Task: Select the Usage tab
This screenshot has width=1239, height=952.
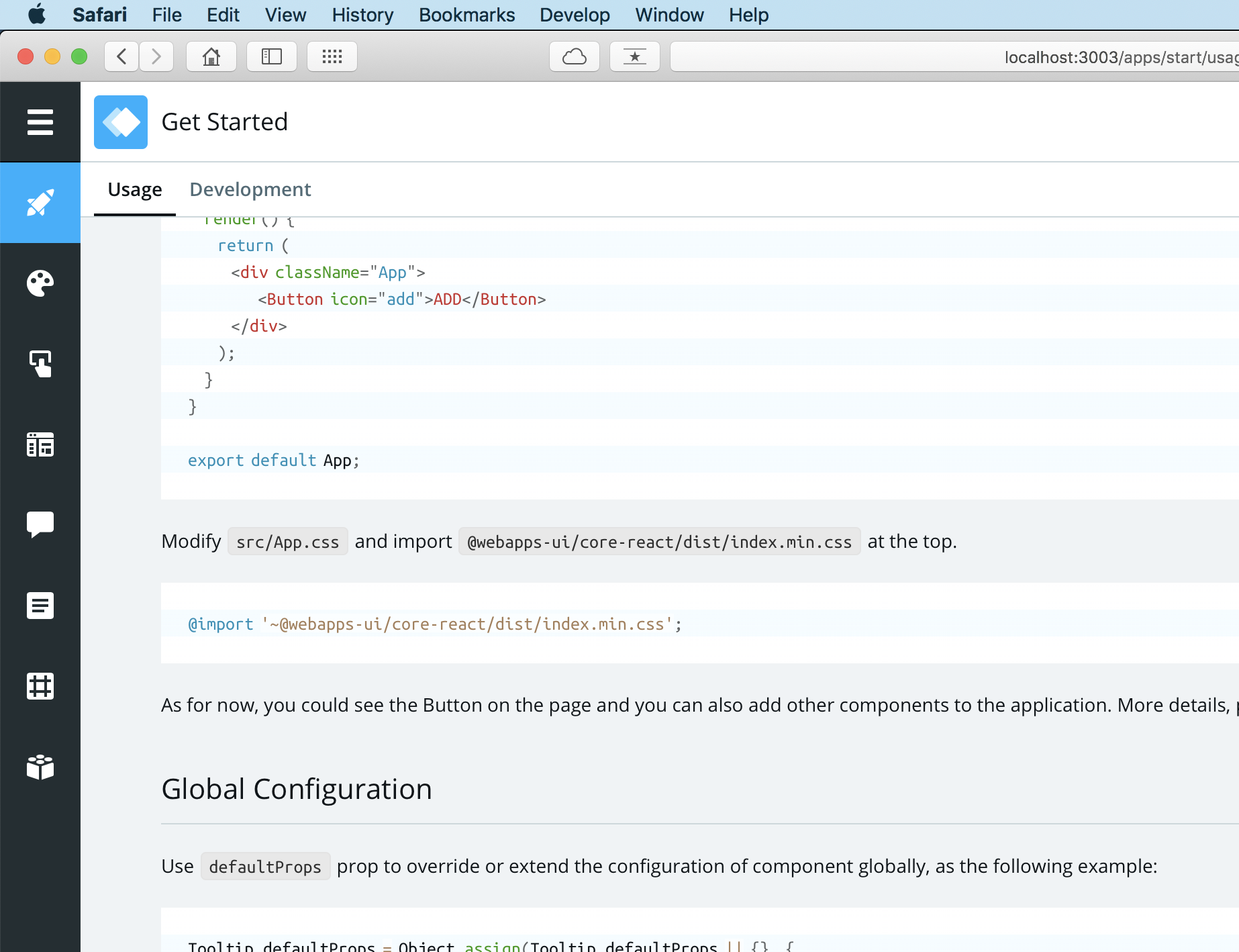Action: tap(134, 189)
